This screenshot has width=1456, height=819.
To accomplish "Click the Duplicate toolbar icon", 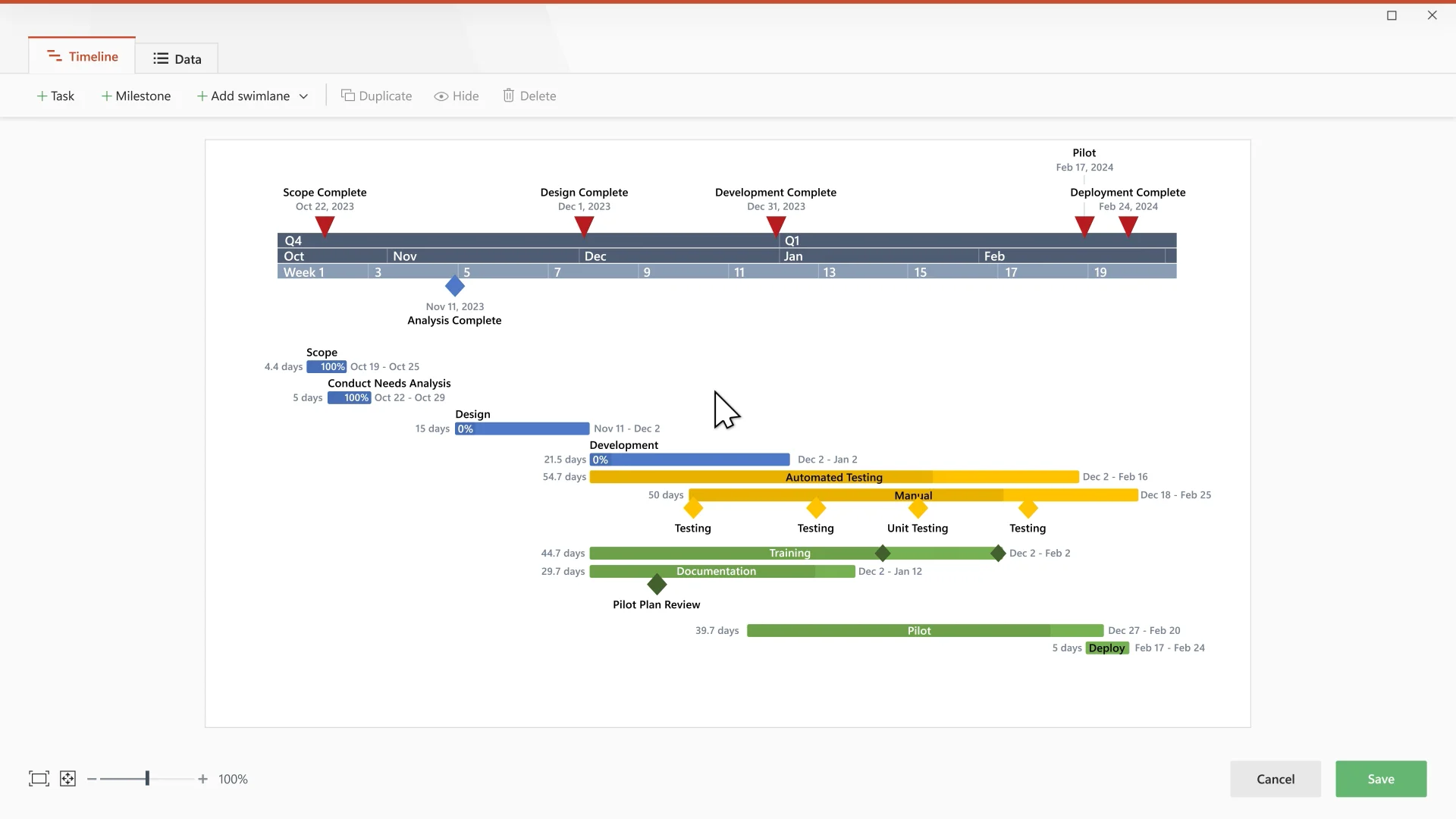I will coord(348,96).
